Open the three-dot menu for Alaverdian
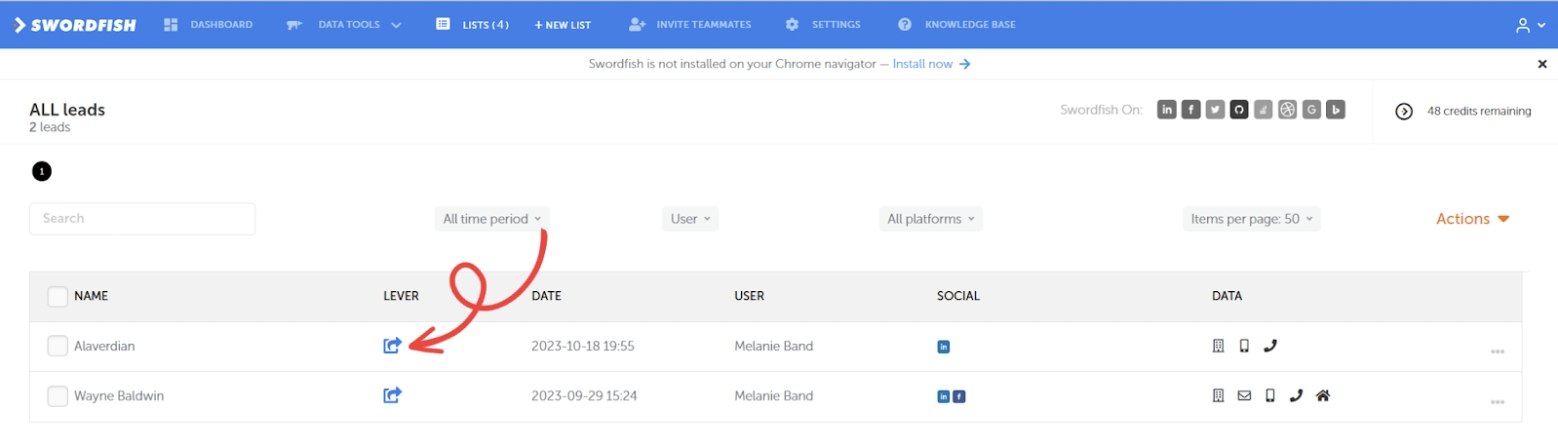Image resolution: width=1558 pixels, height=434 pixels. (1497, 351)
